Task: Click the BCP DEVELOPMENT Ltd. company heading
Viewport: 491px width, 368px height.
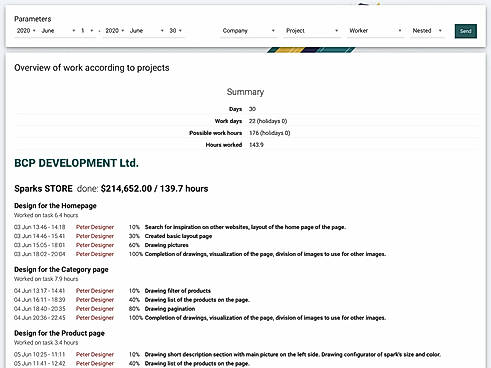Action: (76, 163)
